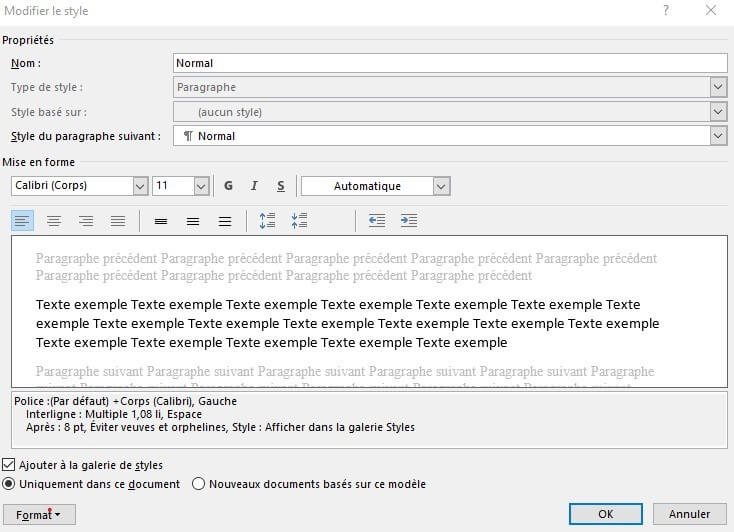Screen dimensions: 734x532
Task: Set single line spacing
Action: (161, 221)
